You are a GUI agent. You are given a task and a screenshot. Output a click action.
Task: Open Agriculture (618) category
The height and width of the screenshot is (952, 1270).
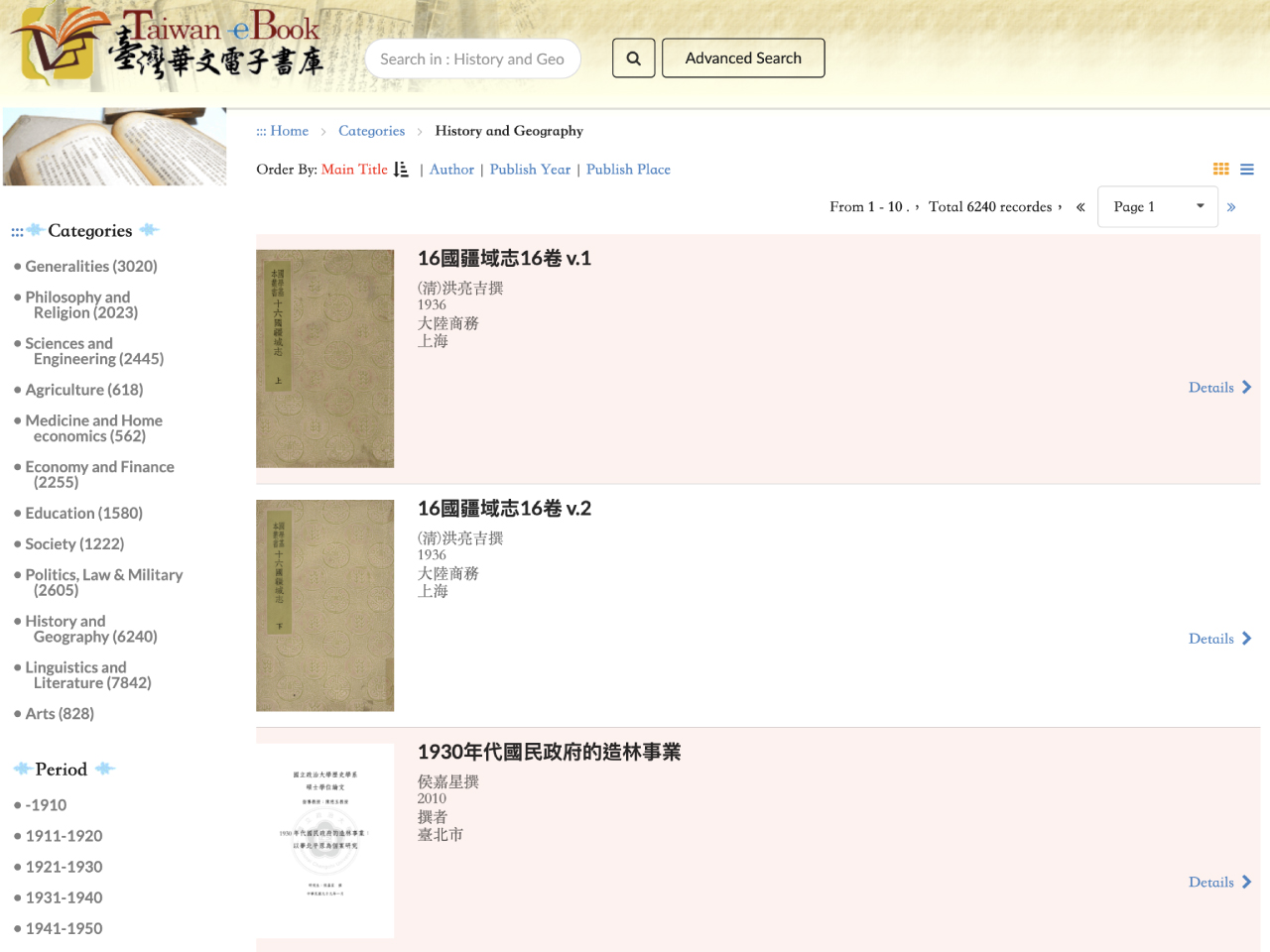coord(84,390)
